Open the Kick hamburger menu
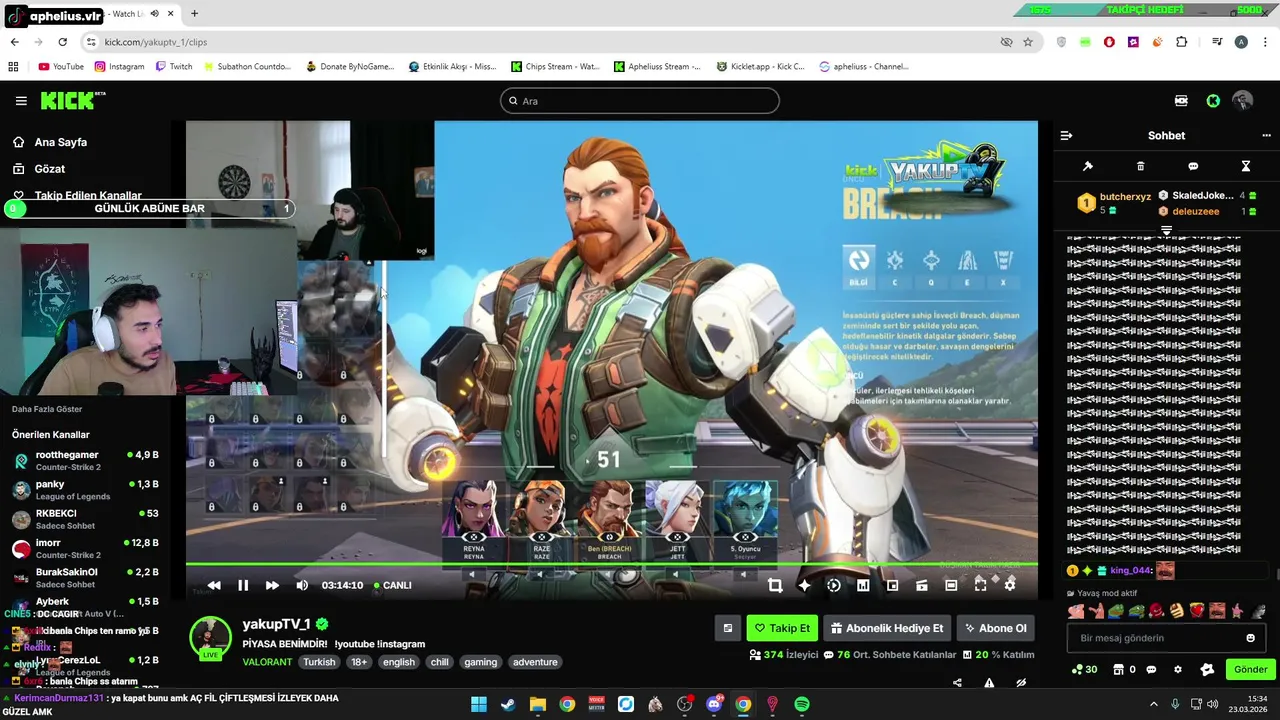The image size is (1280, 720). click(x=21, y=101)
